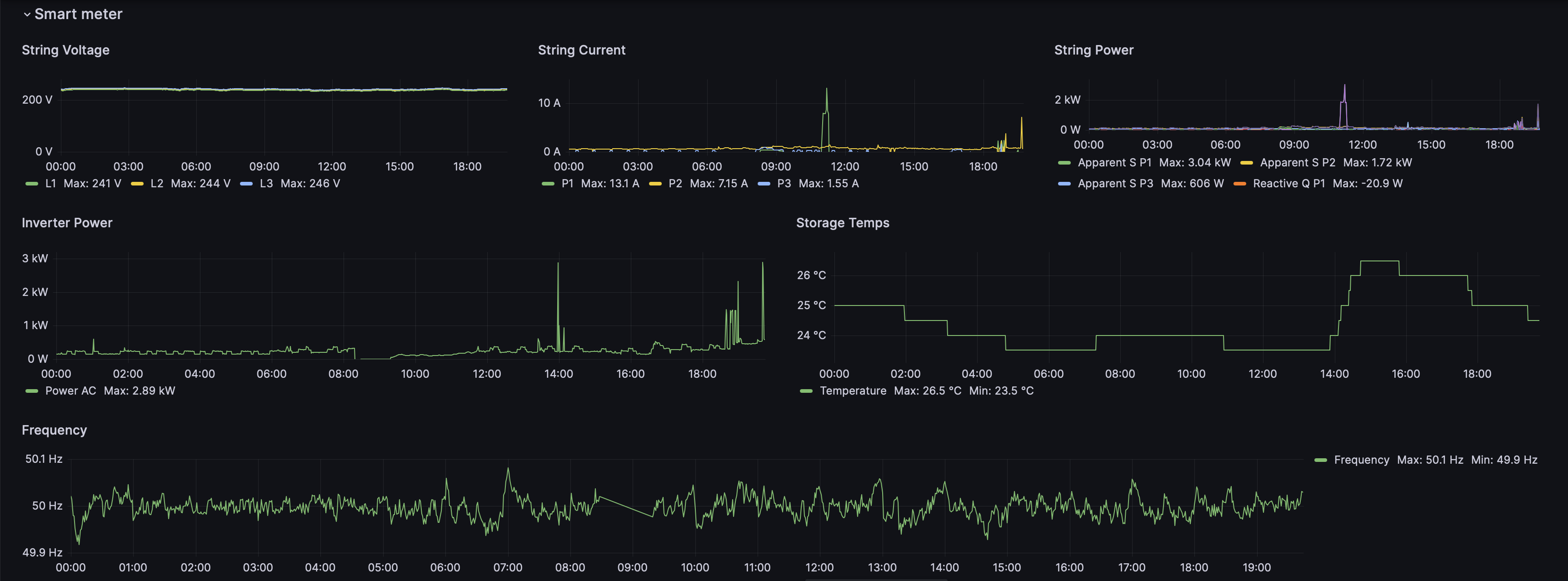Click the orange Reactive Q P1 legend icon
This screenshot has width=1568, height=581.
1239,183
